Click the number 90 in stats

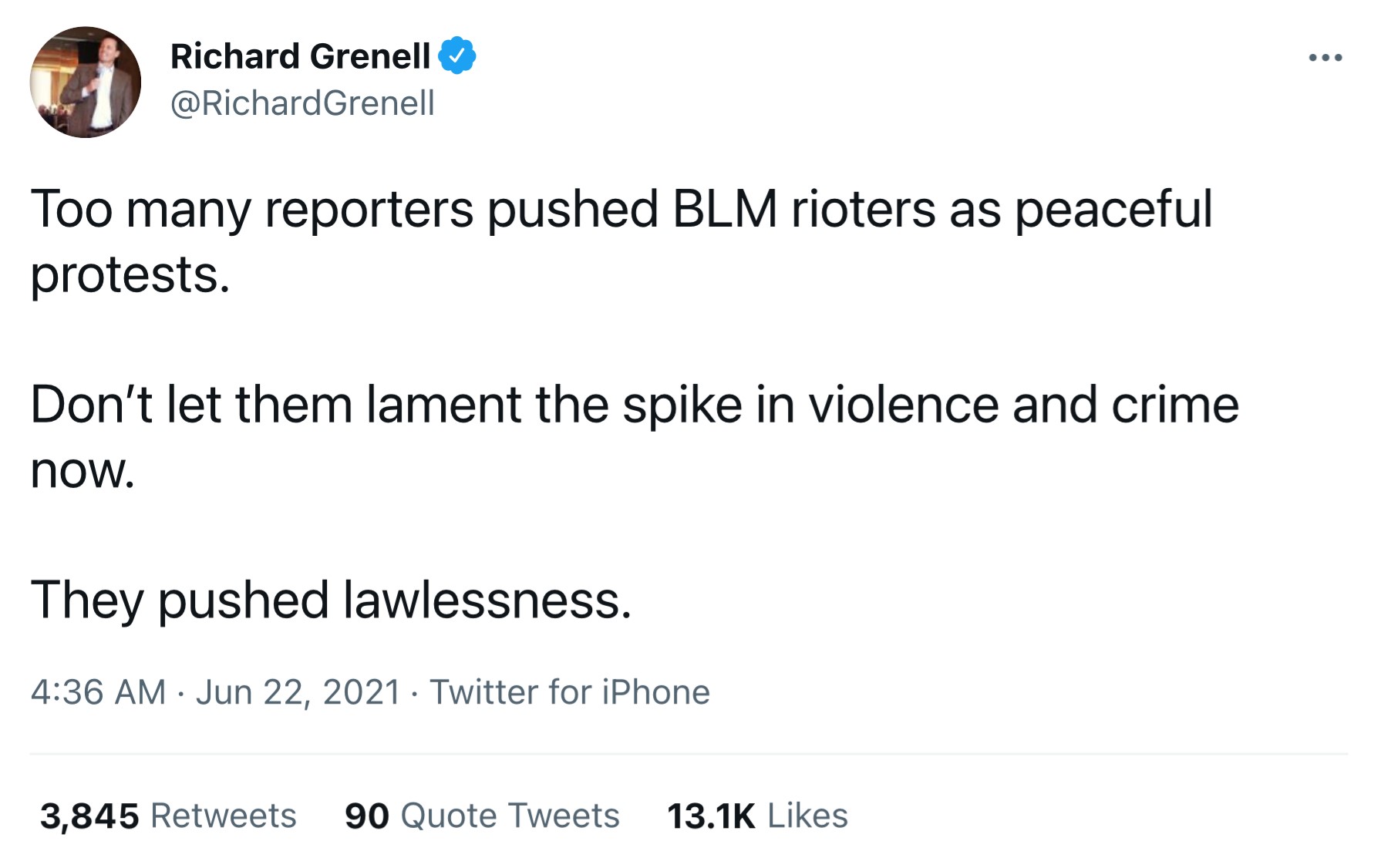(366, 816)
